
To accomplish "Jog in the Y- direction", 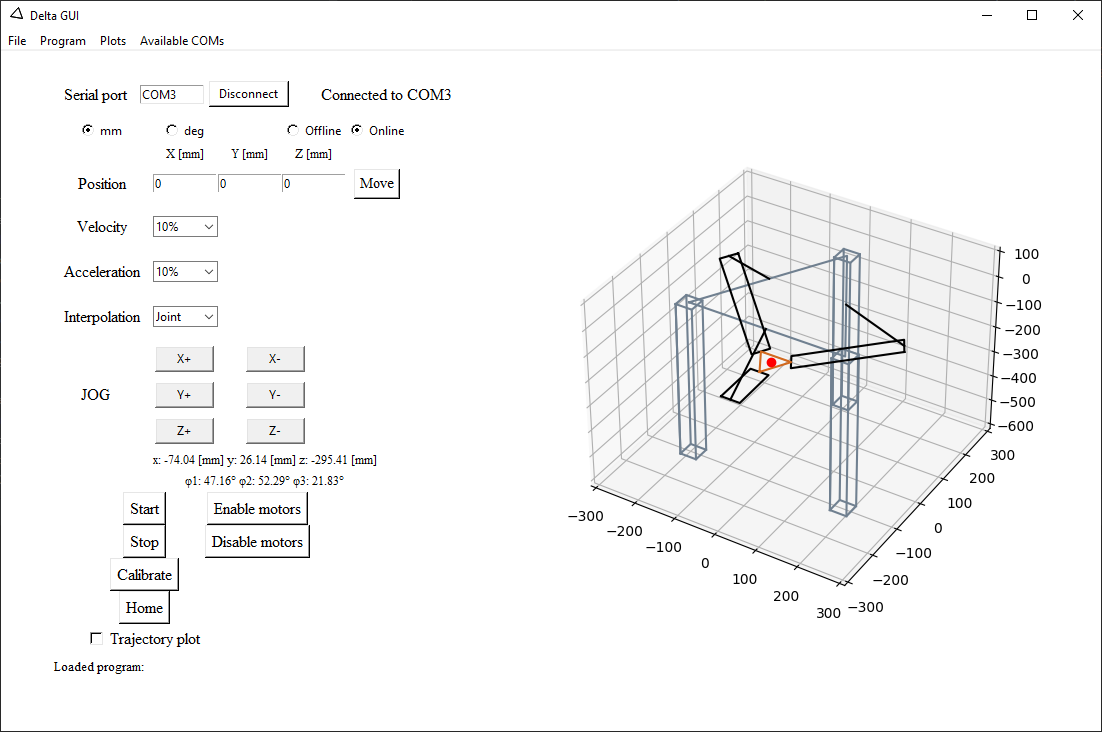I will pos(275,395).
